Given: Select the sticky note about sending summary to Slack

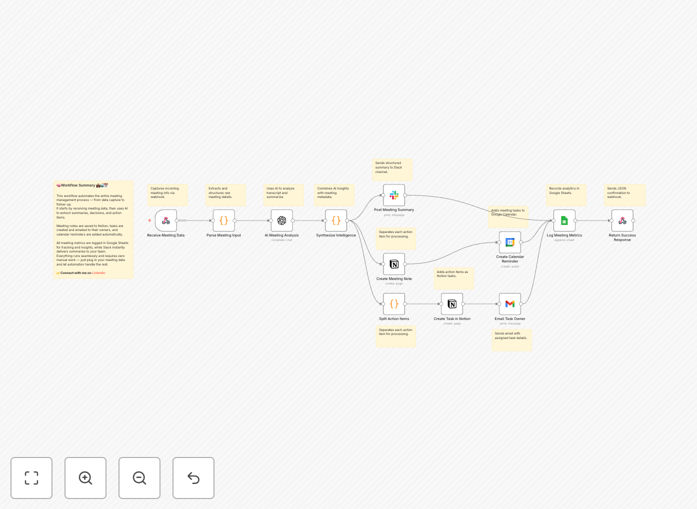Looking at the screenshot, I should point(392,170).
